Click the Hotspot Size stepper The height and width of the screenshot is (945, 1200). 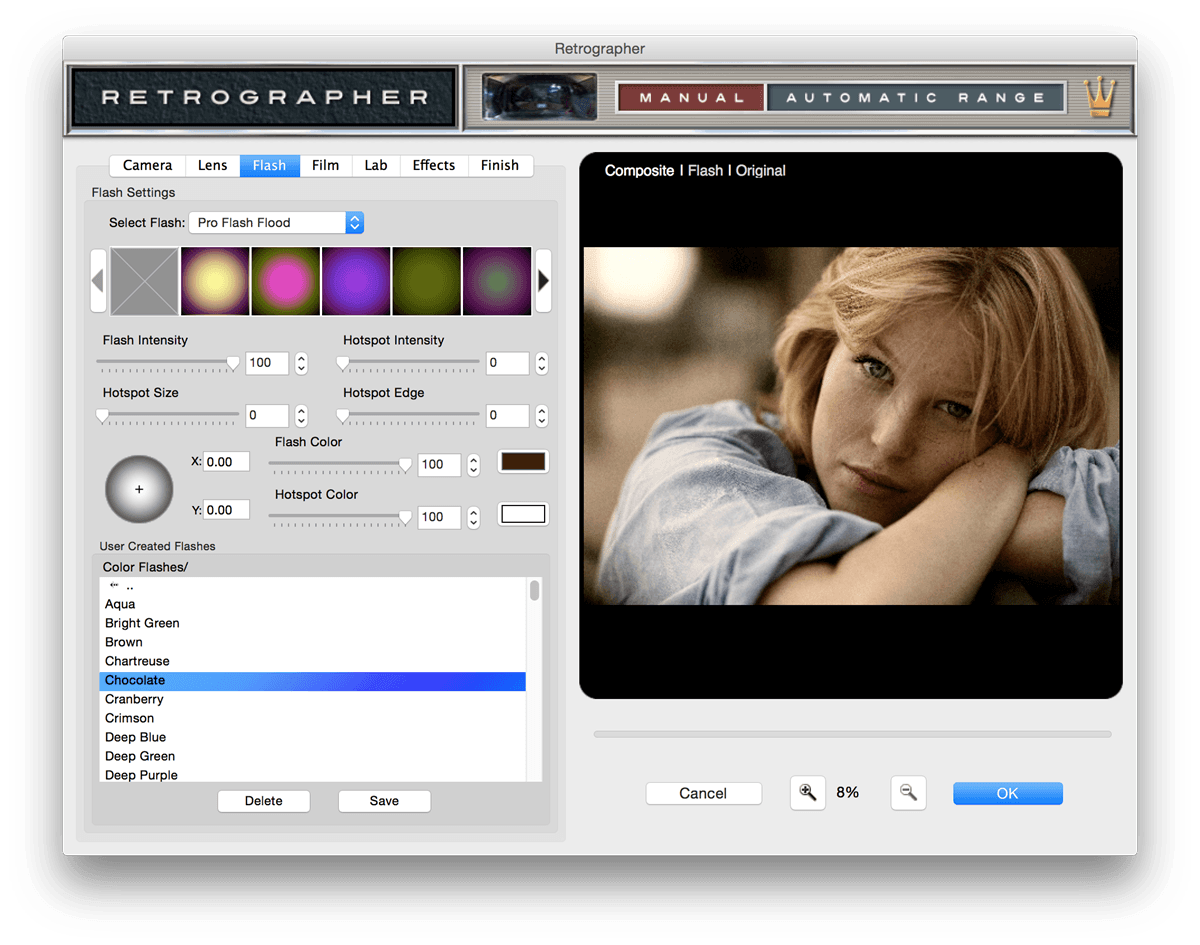(301, 415)
